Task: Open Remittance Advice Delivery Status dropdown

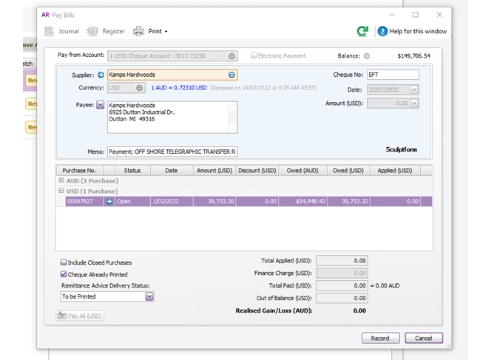Action: (149, 297)
